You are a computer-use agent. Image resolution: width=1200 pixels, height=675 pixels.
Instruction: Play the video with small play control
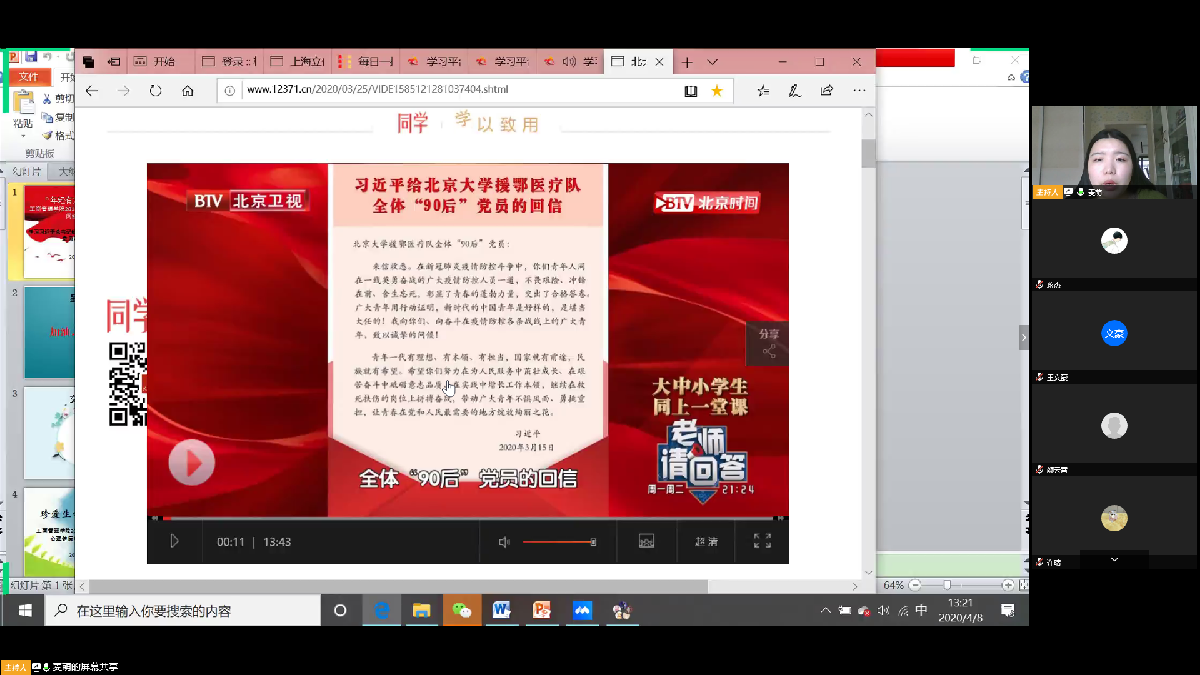click(x=174, y=542)
